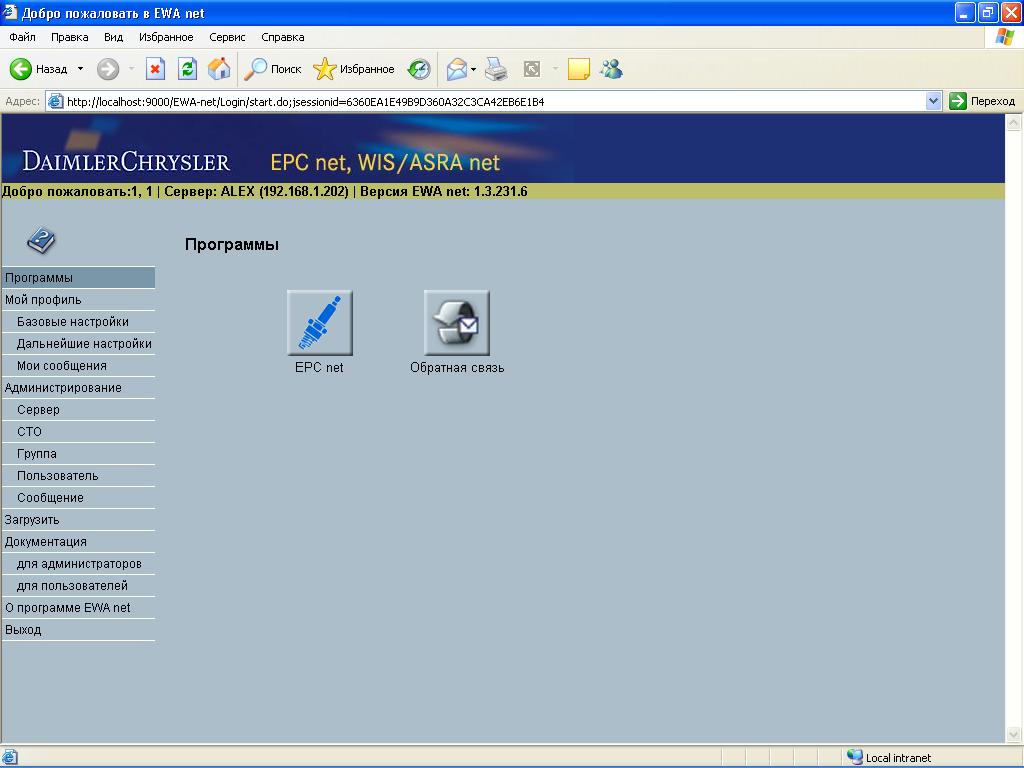The image size is (1024, 768).
Task: Click the Обратная связь text label
Action: (457, 368)
